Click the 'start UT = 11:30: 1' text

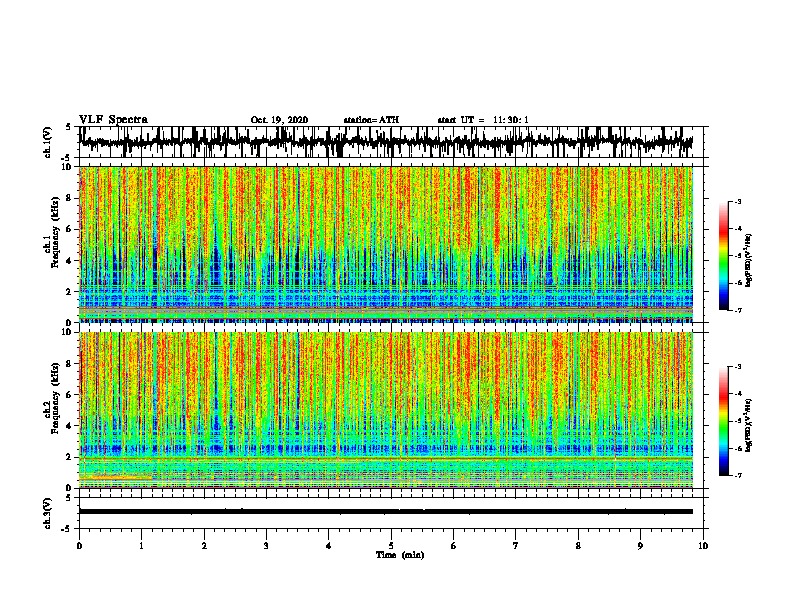483,120
